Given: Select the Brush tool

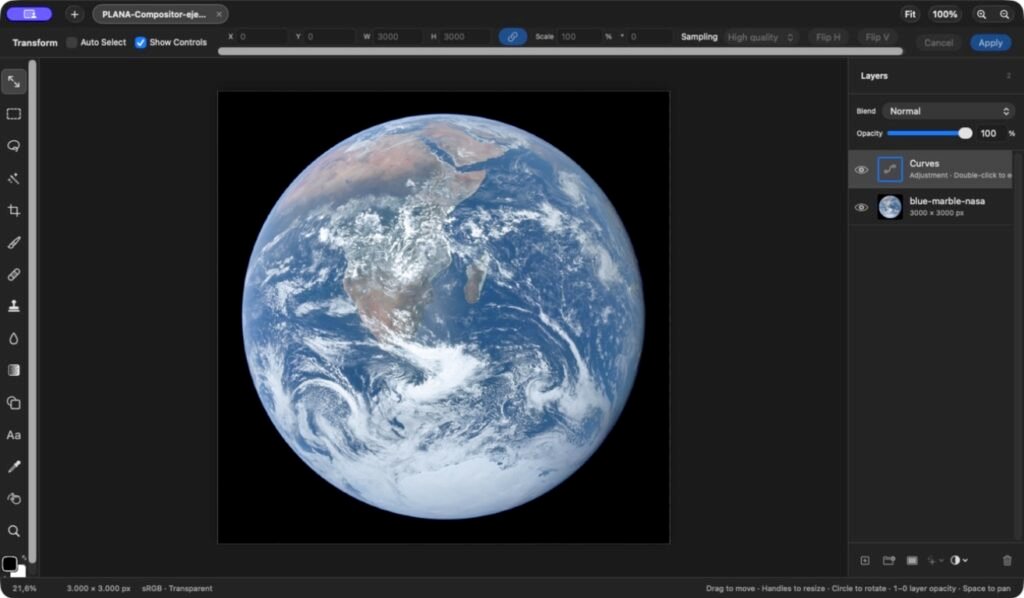Looking at the screenshot, I should click(14, 242).
